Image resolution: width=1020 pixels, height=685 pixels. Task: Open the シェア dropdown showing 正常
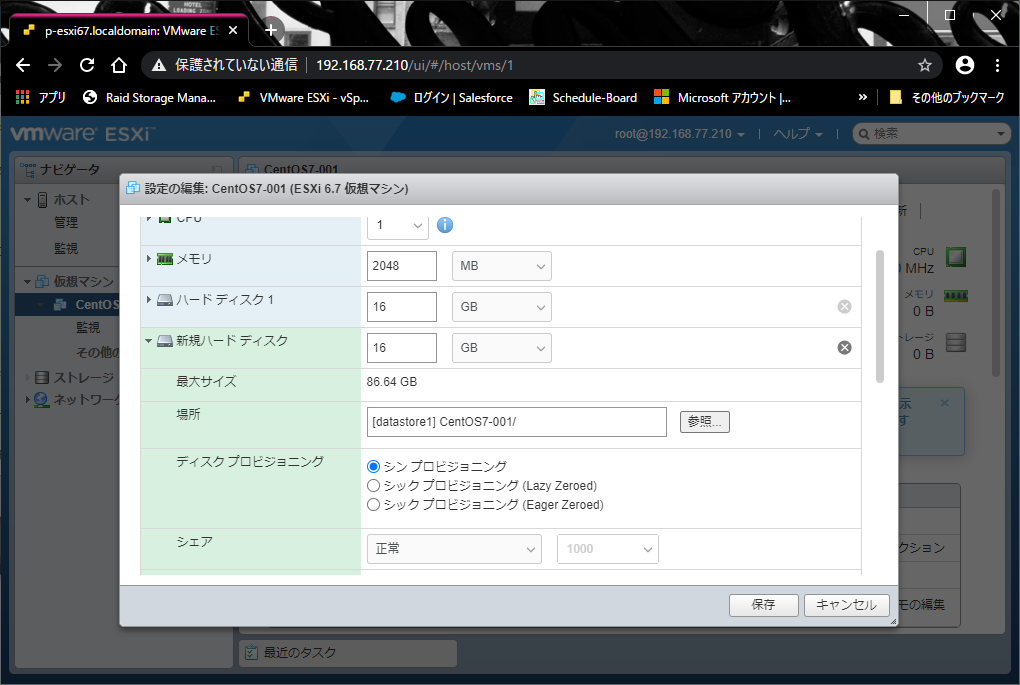pos(454,549)
